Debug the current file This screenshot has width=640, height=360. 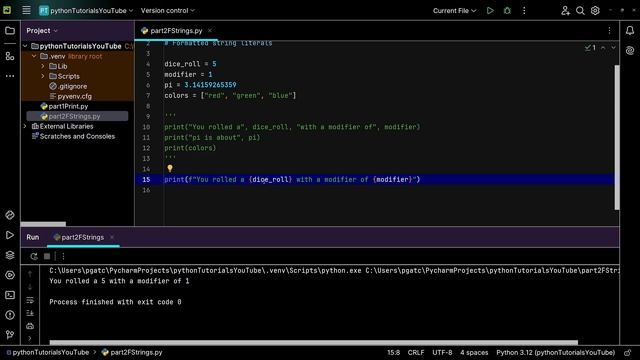pos(507,11)
